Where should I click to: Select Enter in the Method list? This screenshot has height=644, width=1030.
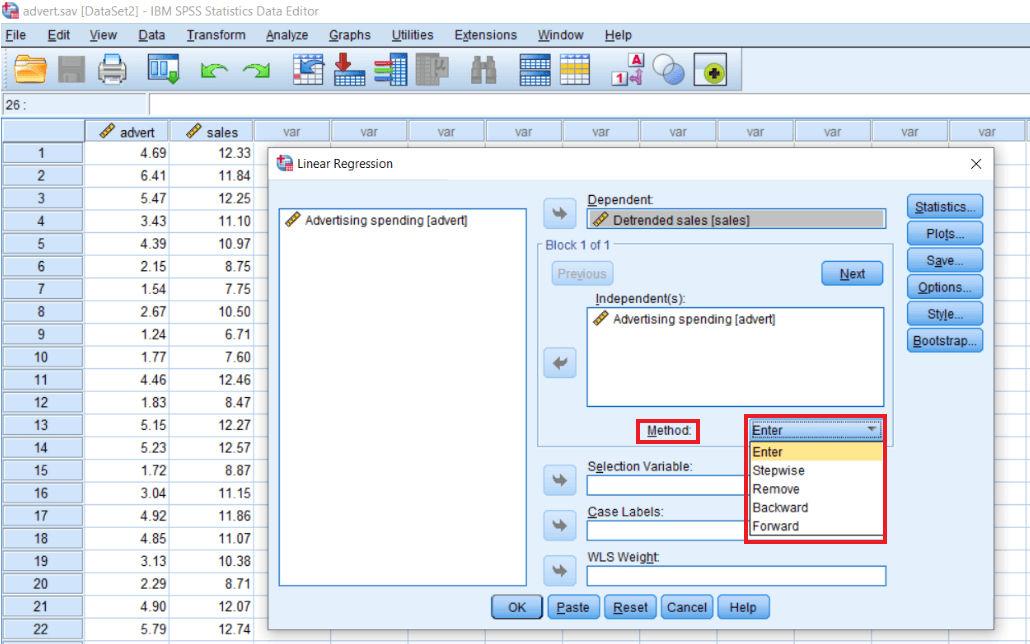point(816,452)
